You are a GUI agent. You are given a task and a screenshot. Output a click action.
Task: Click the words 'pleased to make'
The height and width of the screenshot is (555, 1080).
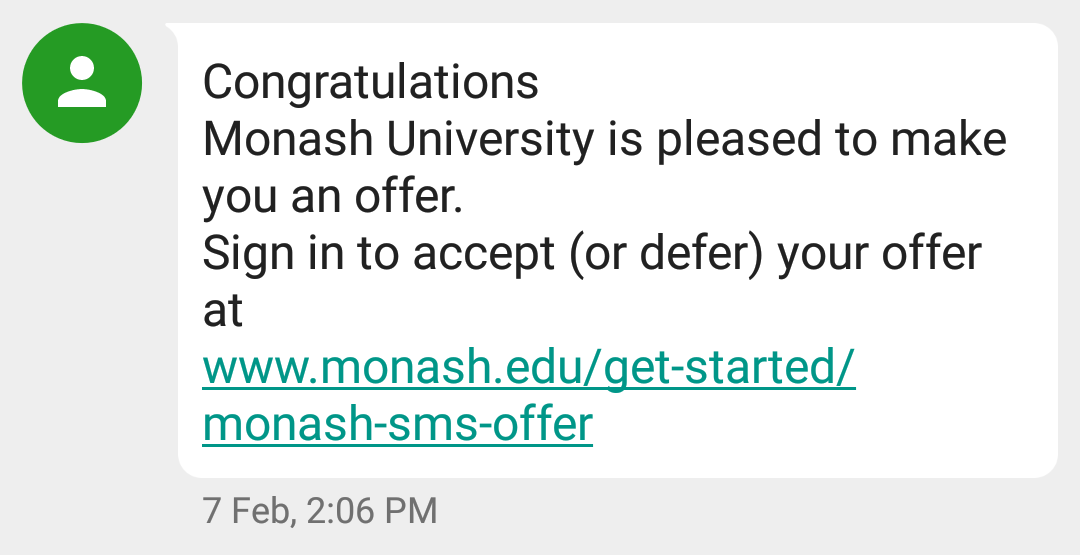(831, 140)
